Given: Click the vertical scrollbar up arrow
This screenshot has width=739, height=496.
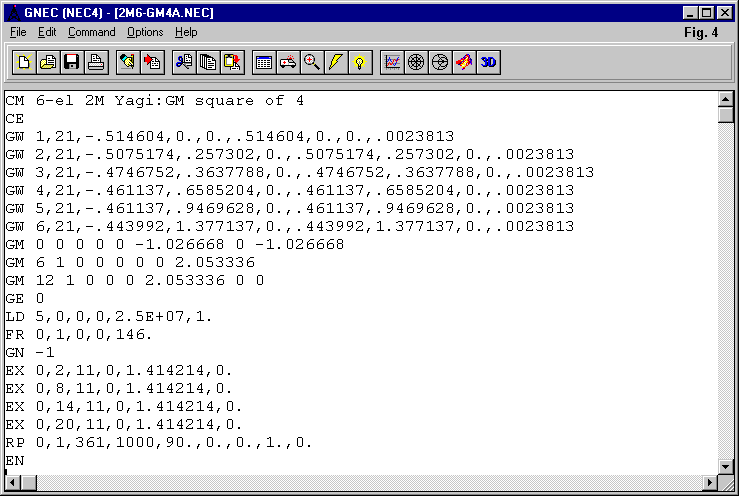Looking at the screenshot, I should (x=727, y=99).
